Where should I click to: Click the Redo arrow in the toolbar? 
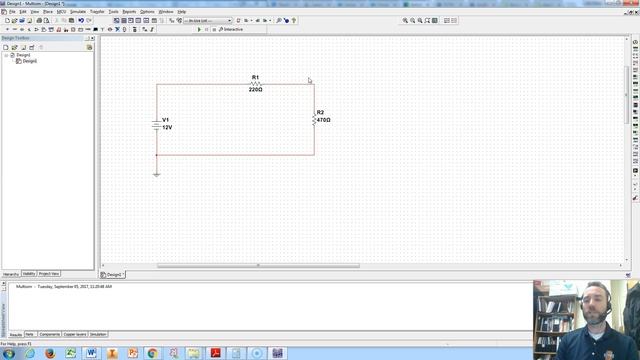point(89,20)
